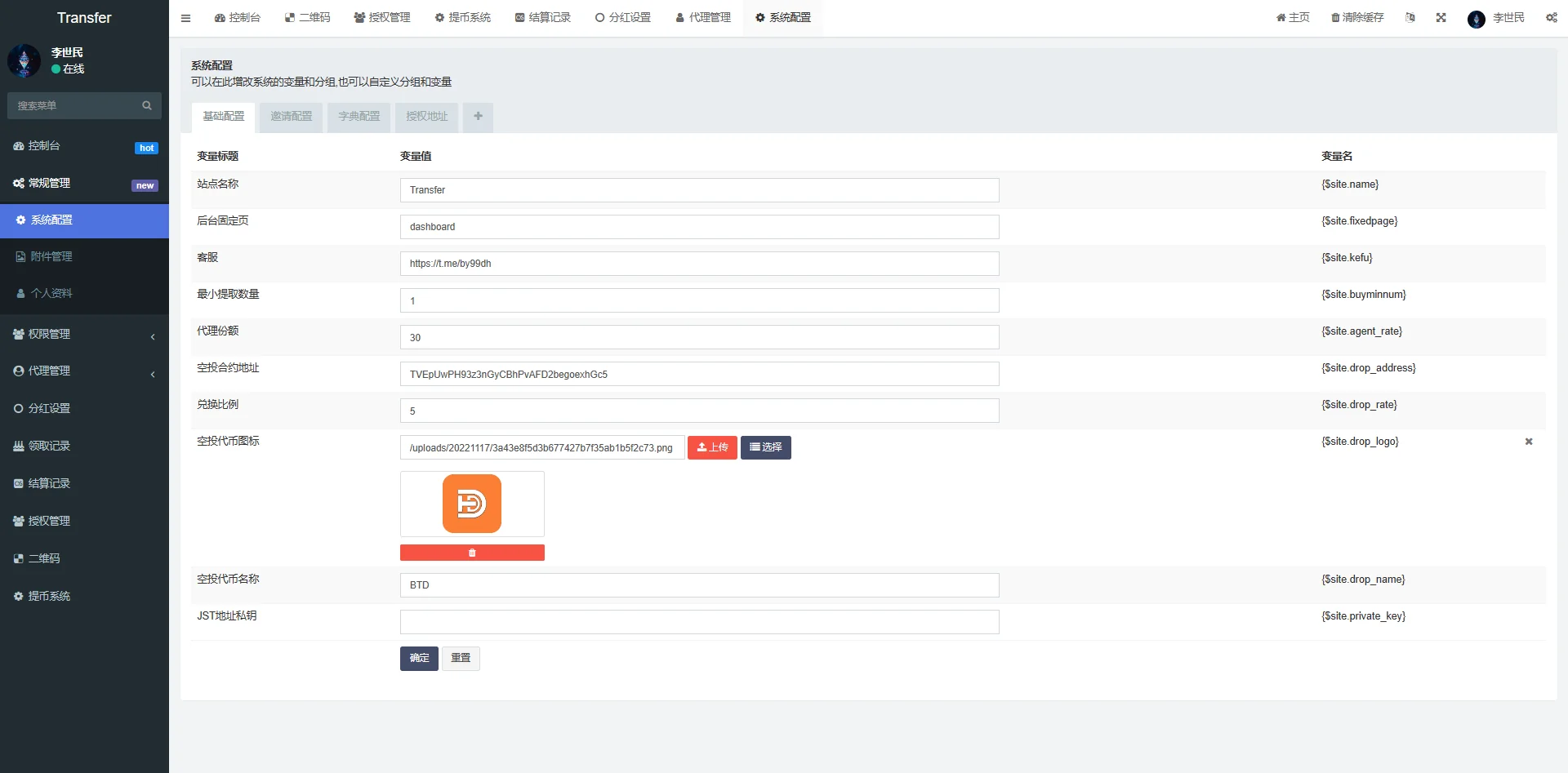The image size is (1568, 773).
Task: Click the orange token logo thumbnail
Action: (472, 504)
